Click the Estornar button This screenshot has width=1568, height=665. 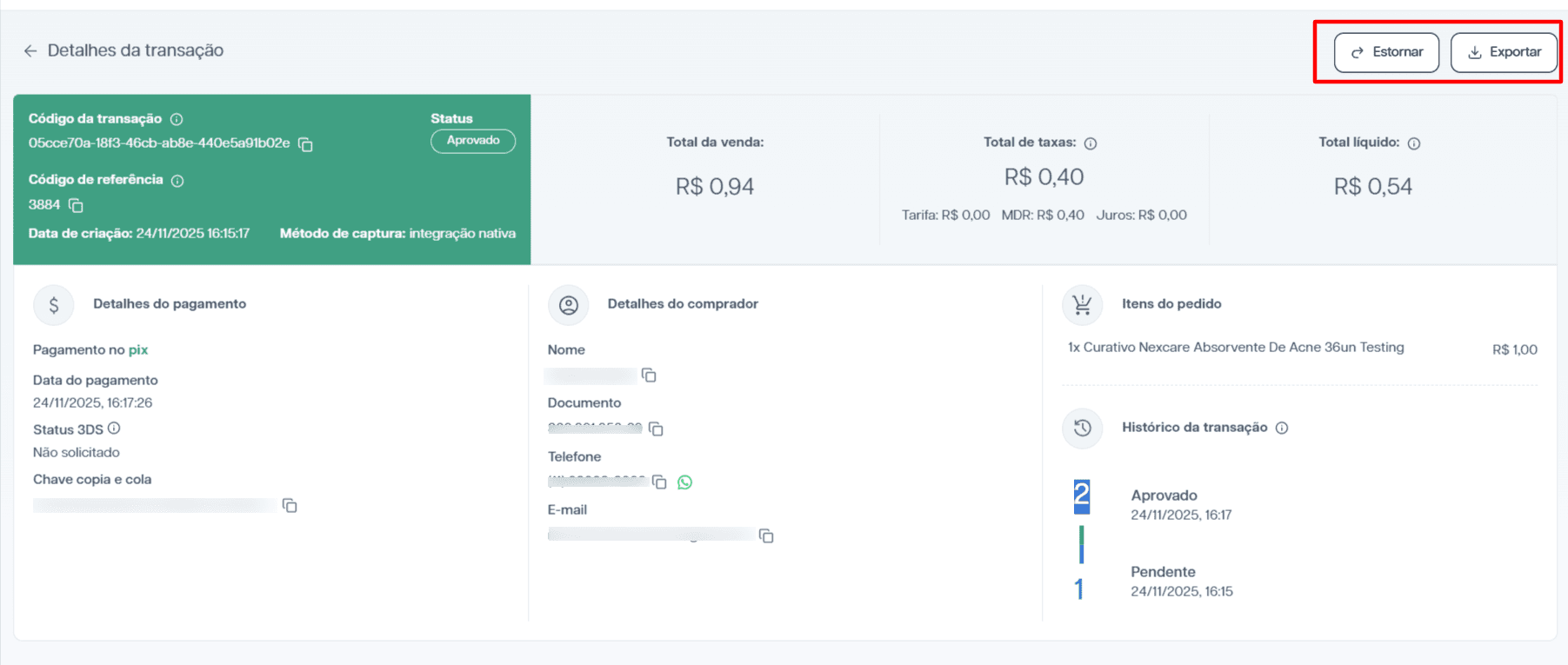[x=1386, y=52]
